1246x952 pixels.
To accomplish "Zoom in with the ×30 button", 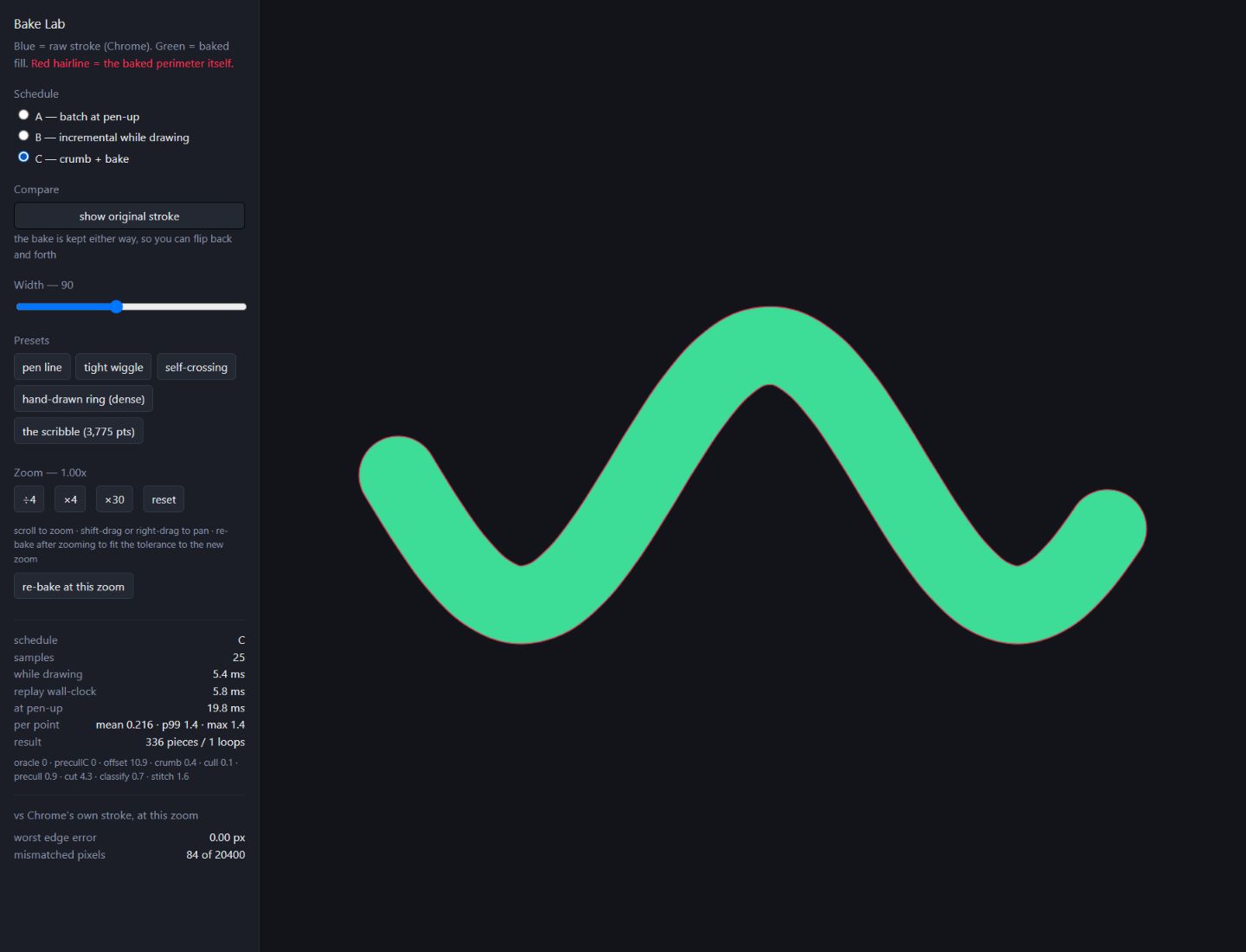I will pyautogui.click(x=114, y=499).
